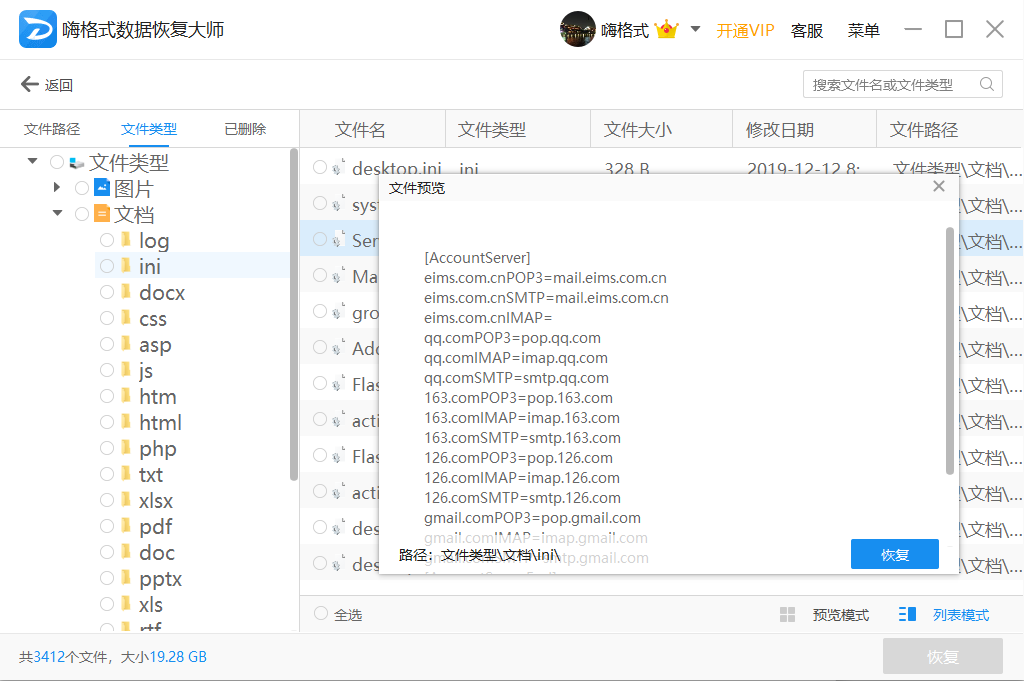Click the js folder icon
Screen dimensions: 1024x681
(x=126, y=370)
